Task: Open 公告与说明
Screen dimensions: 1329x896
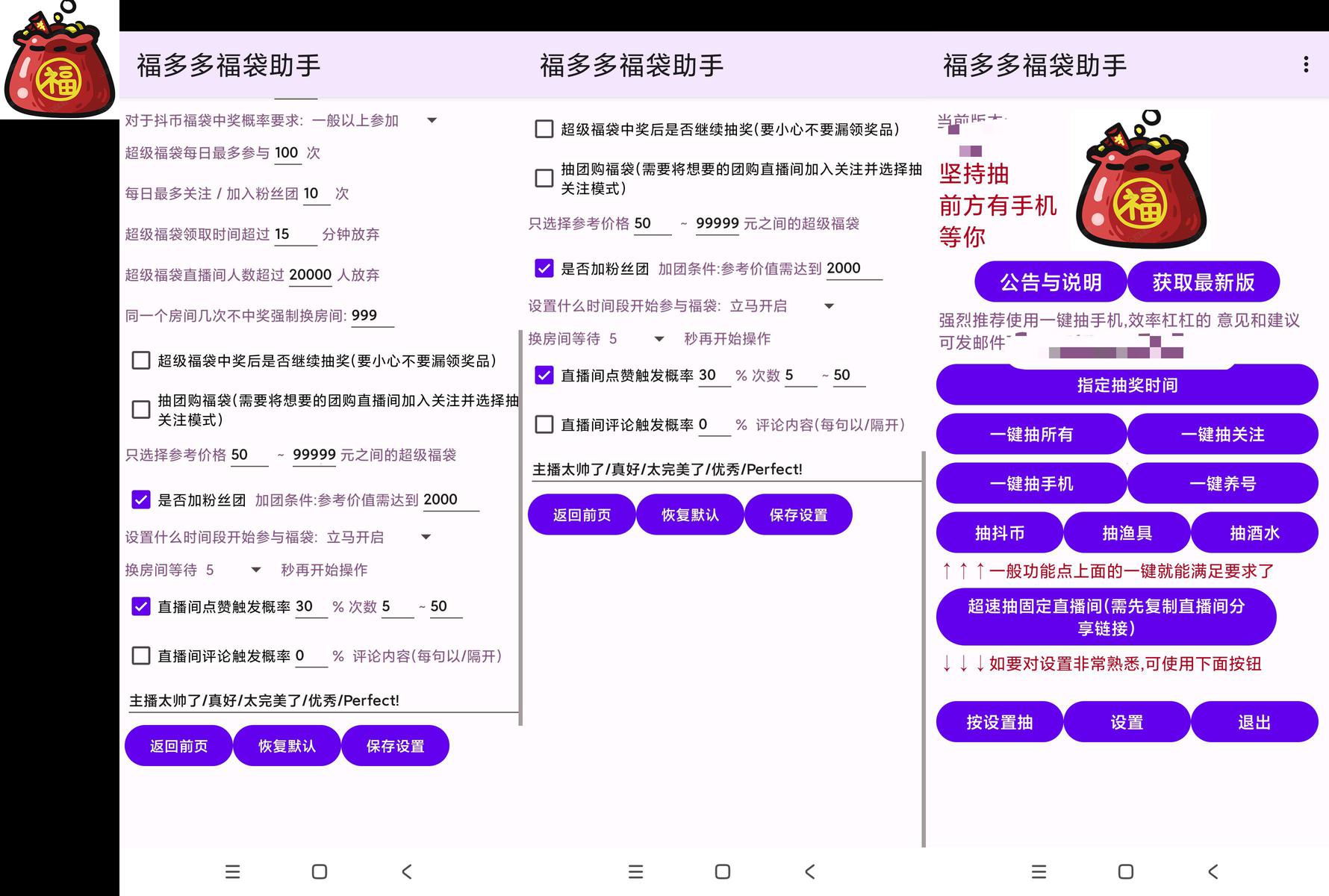Action: point(1051,282)
